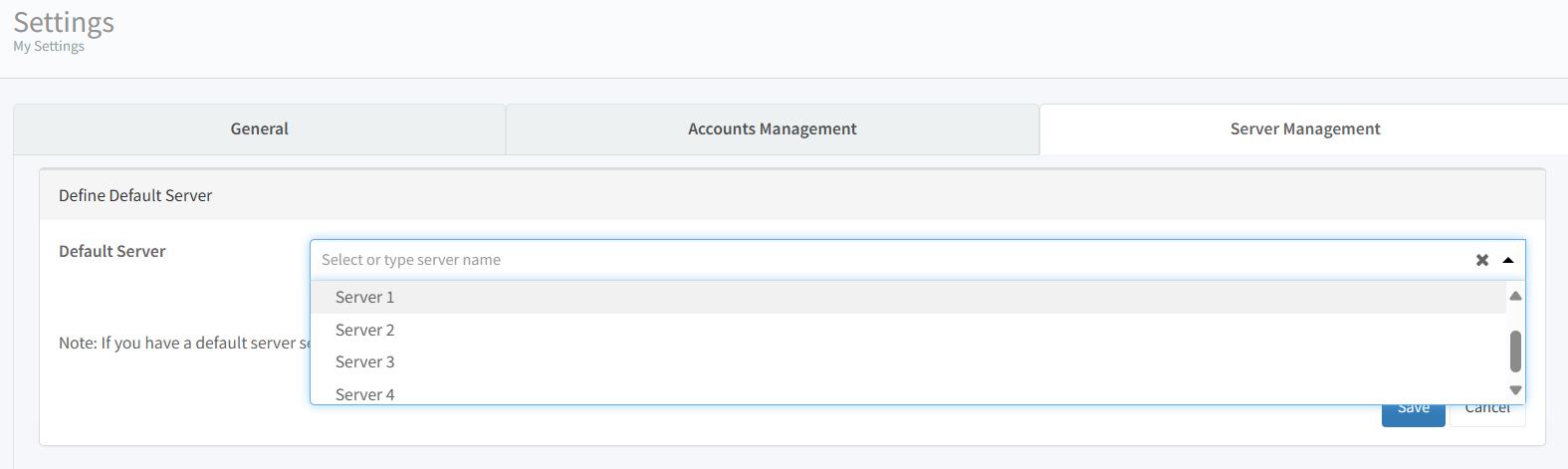Focus the 'Select or type server name' field
The height and width of the screenshot is (469, 1568).
(886, 260)
